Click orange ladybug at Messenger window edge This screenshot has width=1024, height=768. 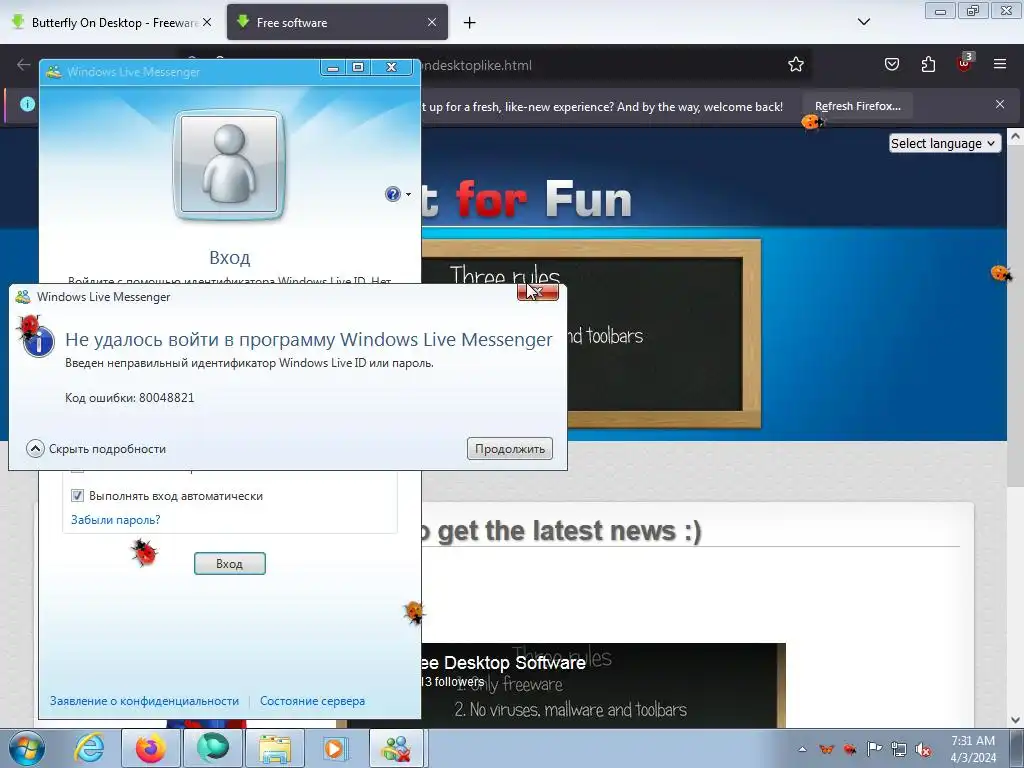[x=414, y=613]
